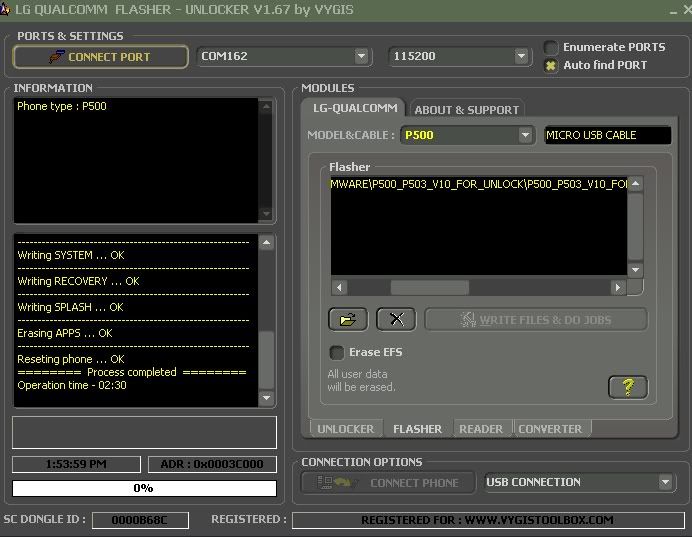Select the FLASHER tab
The image size is (692, 537).
tap(417, 429)
